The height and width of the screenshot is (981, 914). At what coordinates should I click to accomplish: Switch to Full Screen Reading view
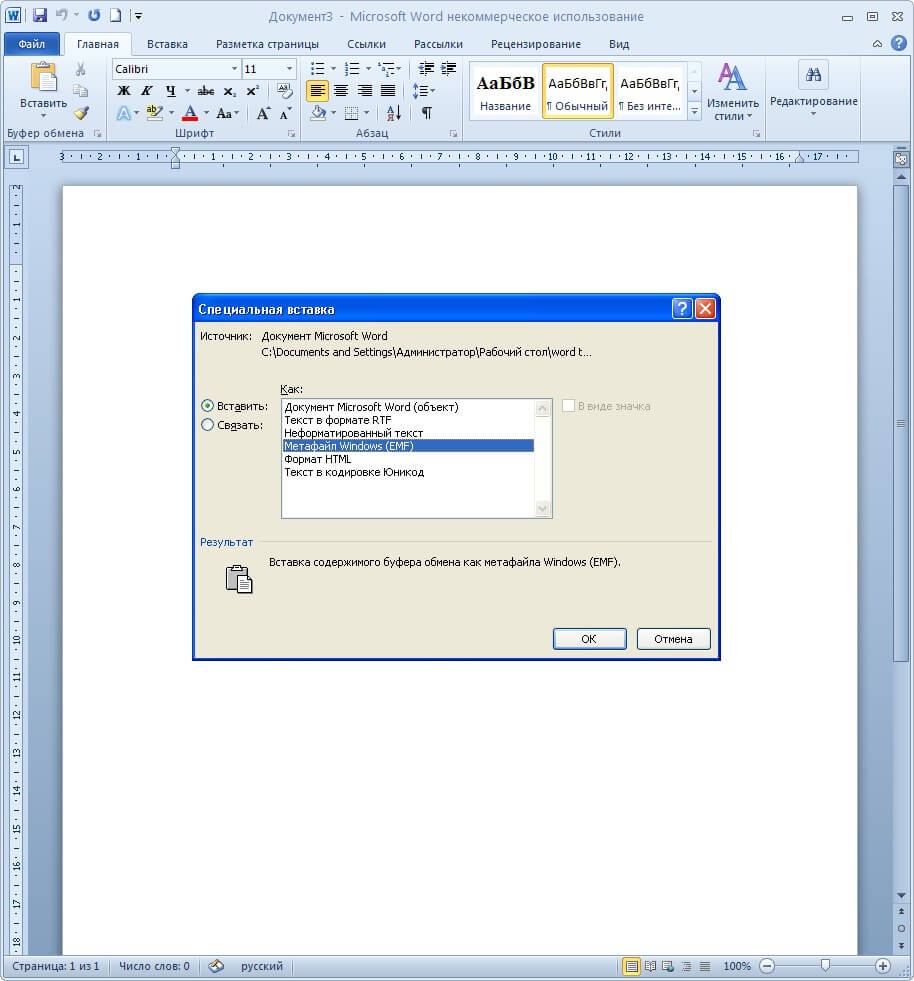(651, 966)
